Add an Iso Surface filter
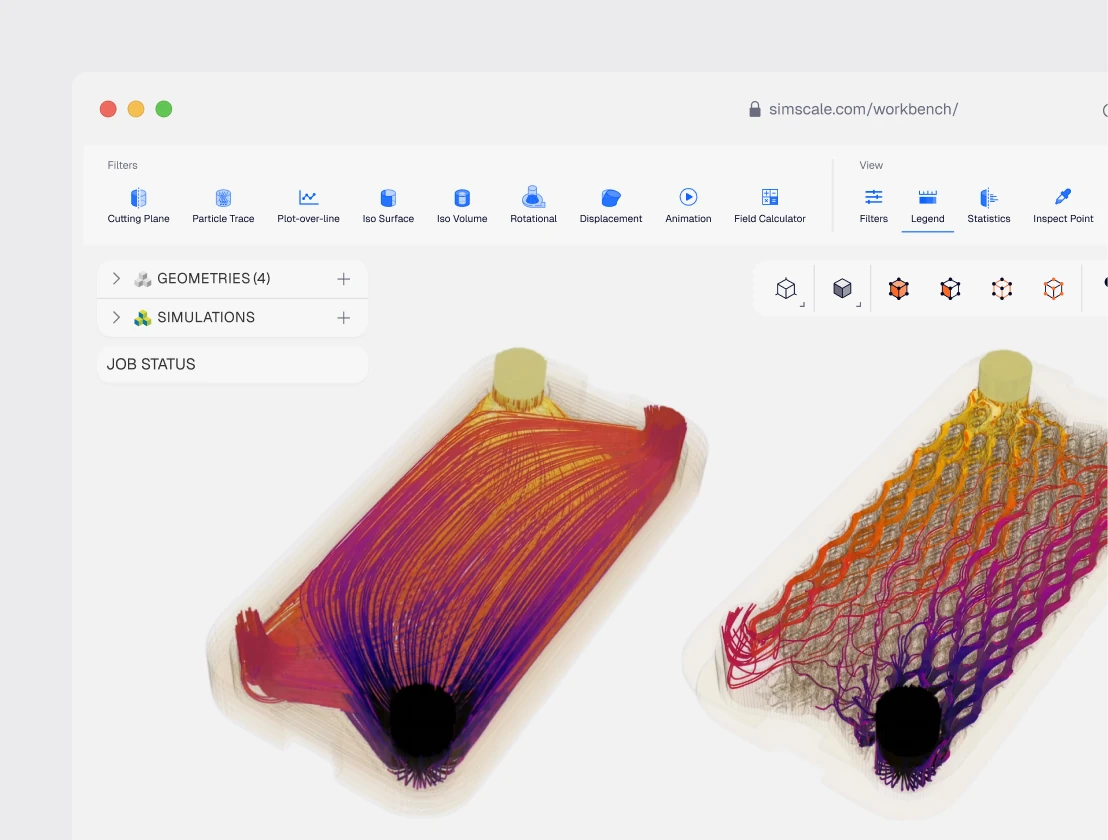The height and width of the screenshot is (840, 1108). pyautogui.click(x=388, y=206)
